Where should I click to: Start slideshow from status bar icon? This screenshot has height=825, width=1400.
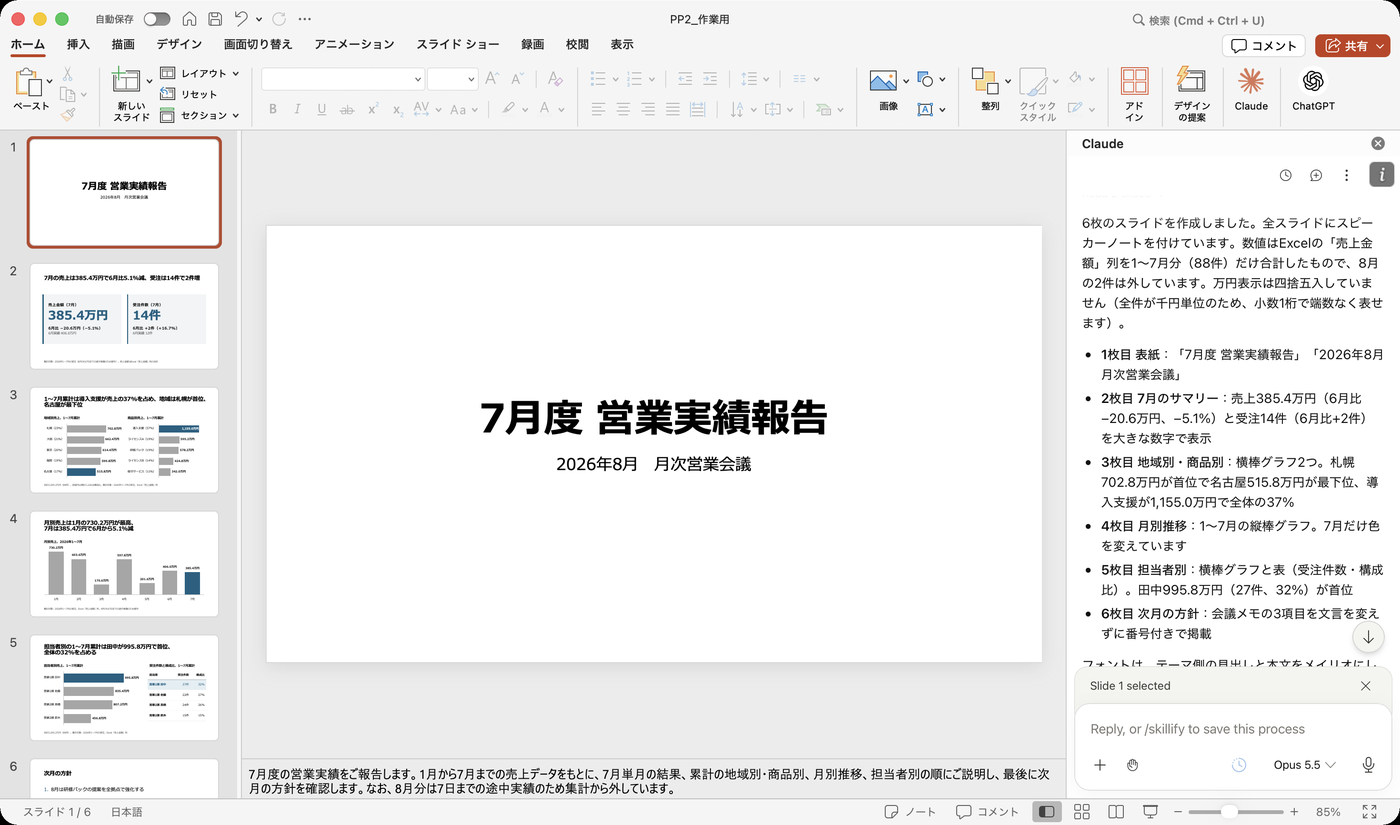click(1151, 812)
